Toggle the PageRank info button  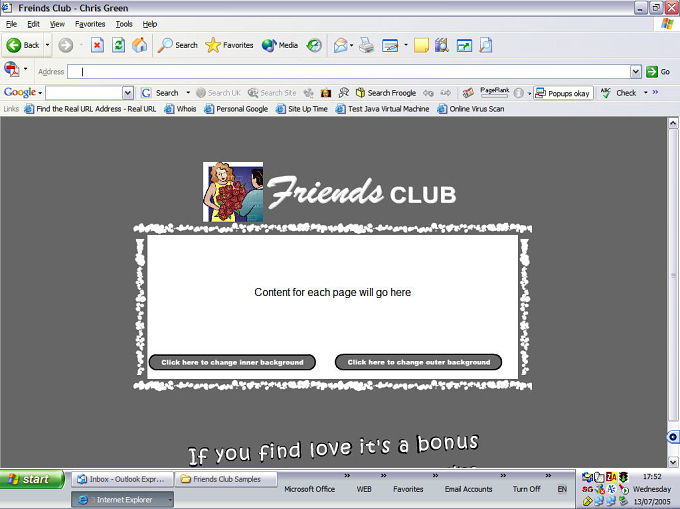tap(518, 93)
